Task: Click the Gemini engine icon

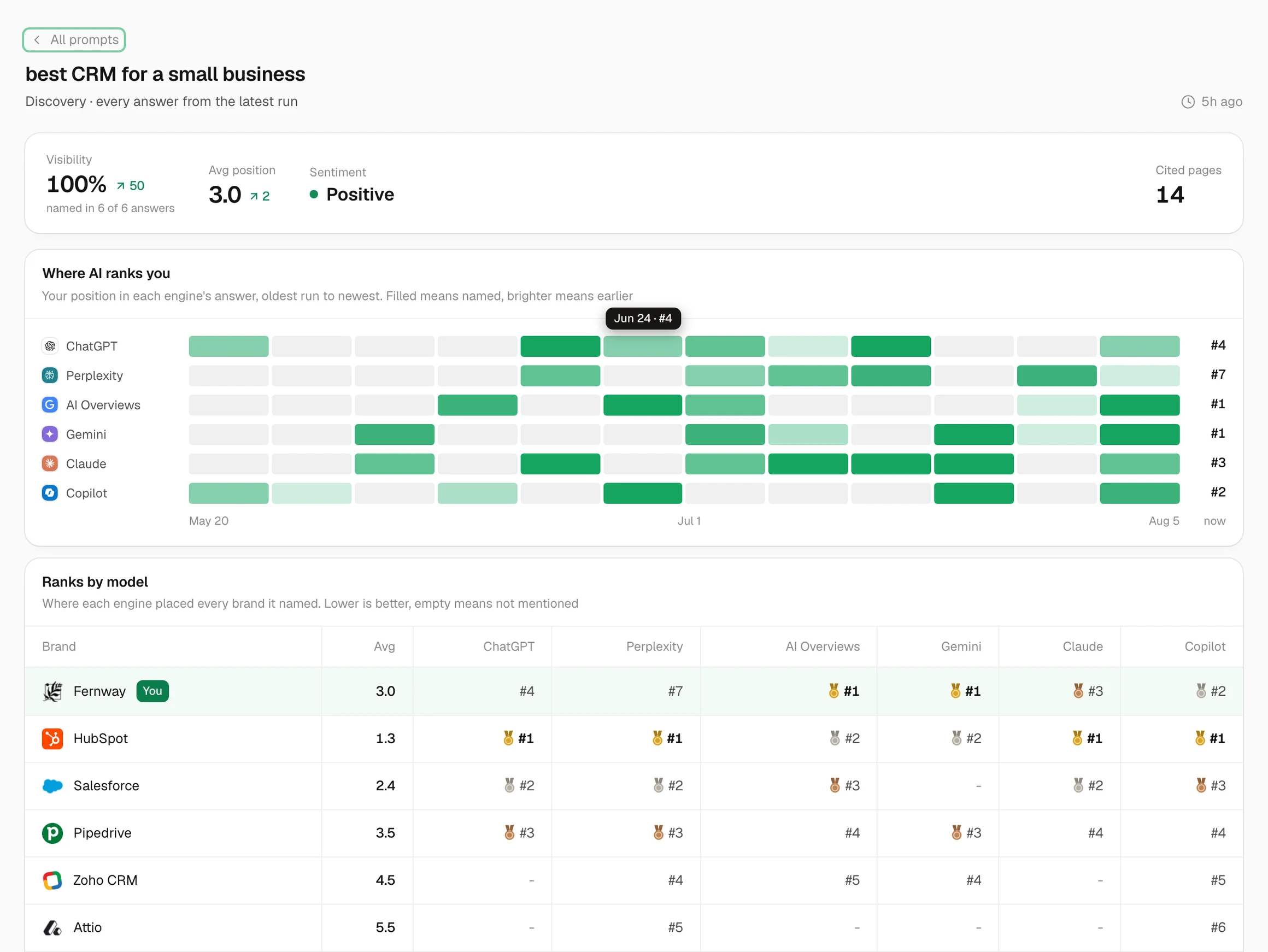Action: coord(50,434)
